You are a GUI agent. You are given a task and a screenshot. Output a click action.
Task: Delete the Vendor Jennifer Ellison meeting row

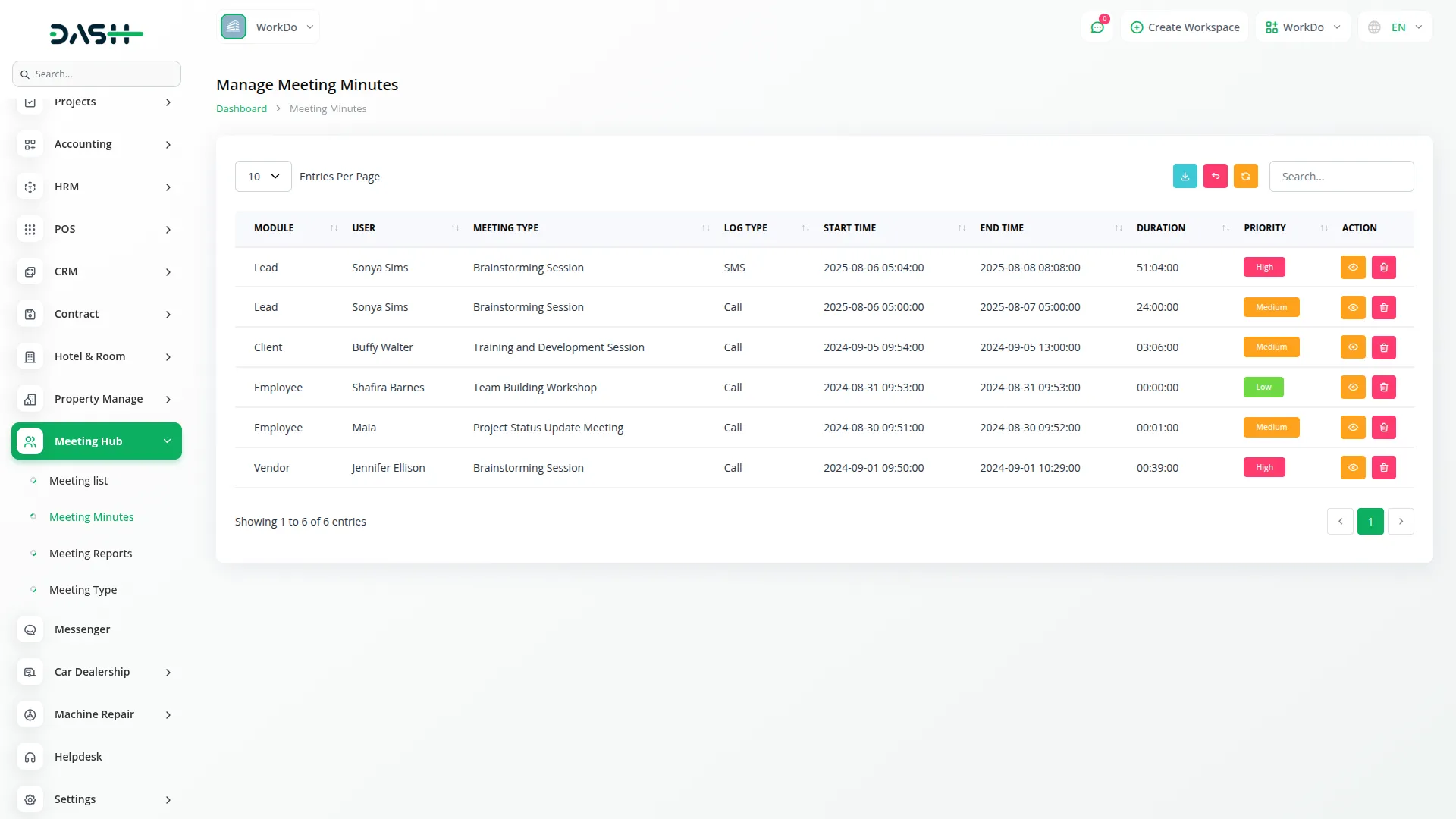(x=1383, y=468)
